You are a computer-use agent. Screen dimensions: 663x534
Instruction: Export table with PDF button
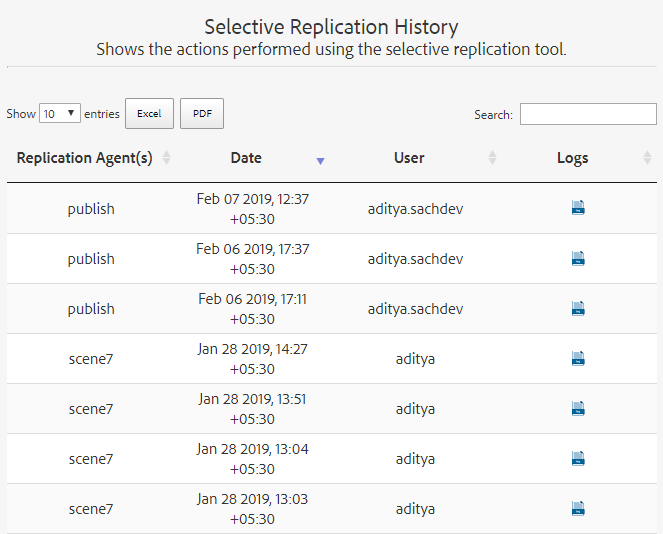202,113
